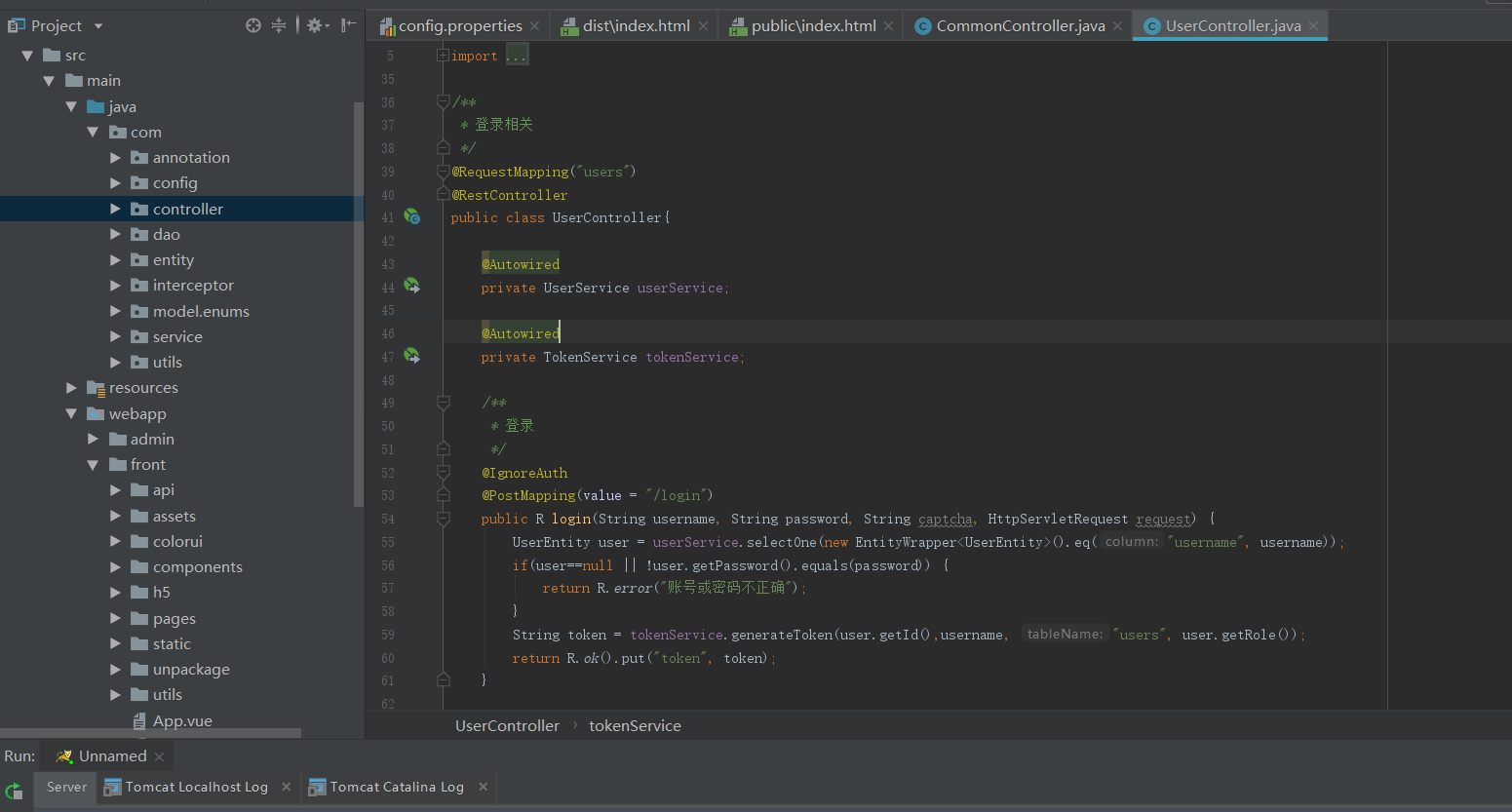Expand the annotation package
The image size is (1512, 812).
115,158
